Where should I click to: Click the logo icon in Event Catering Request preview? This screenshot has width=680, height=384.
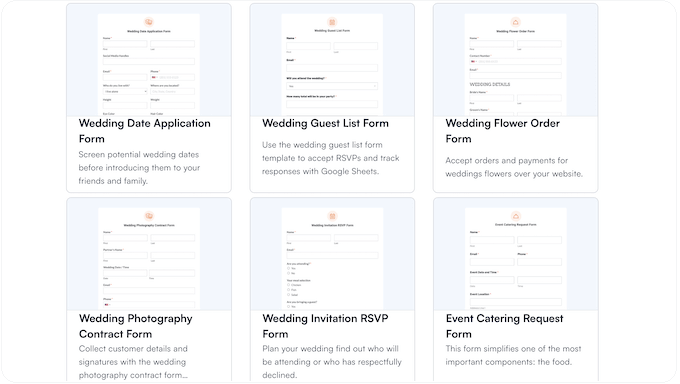(516, 216)
